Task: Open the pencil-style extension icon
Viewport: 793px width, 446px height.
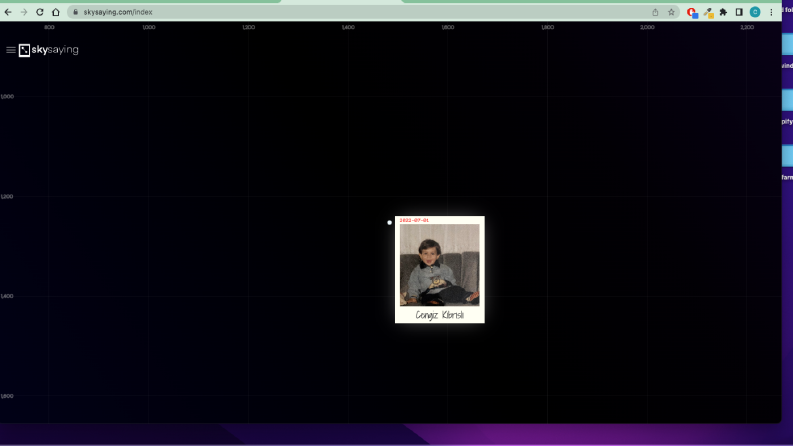Action: (708, 12)
